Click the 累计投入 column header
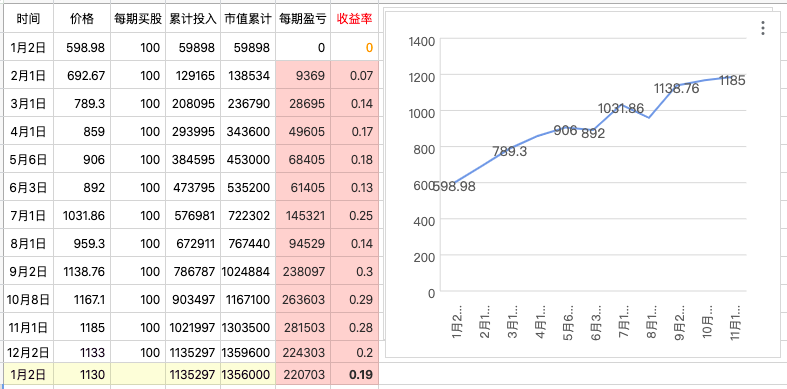The height and width of the screenshot is (389, 787). point(193,20)
